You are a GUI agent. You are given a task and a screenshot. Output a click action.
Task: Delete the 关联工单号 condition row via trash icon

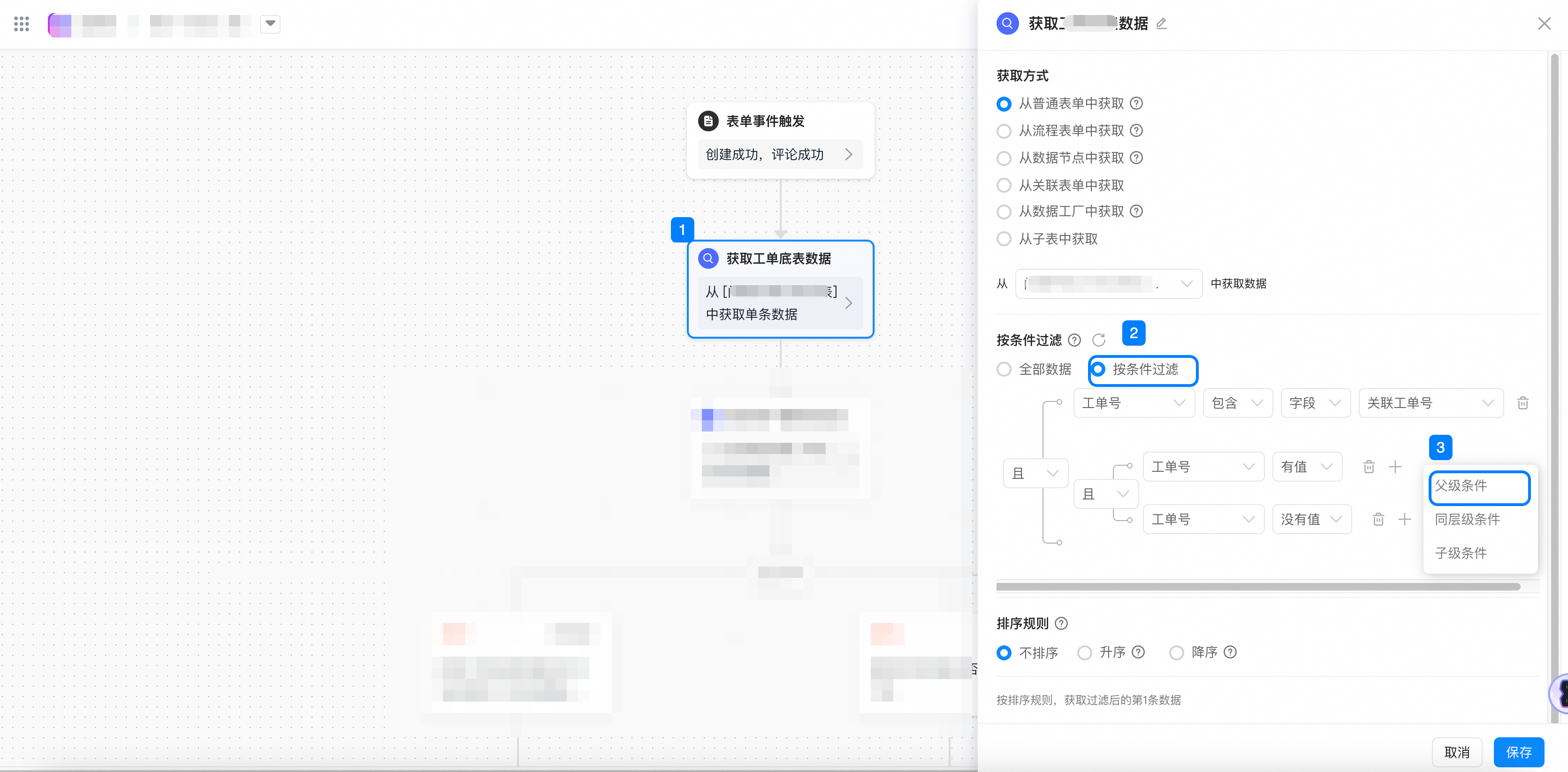pyautogui.click(x=1523, y=403)
